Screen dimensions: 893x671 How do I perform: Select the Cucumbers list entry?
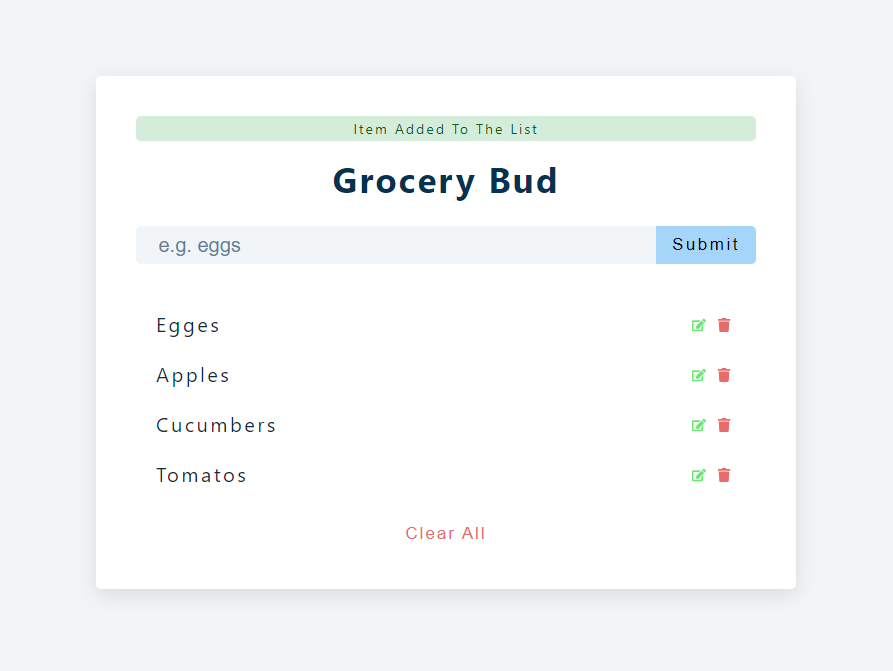coord(216,425)
